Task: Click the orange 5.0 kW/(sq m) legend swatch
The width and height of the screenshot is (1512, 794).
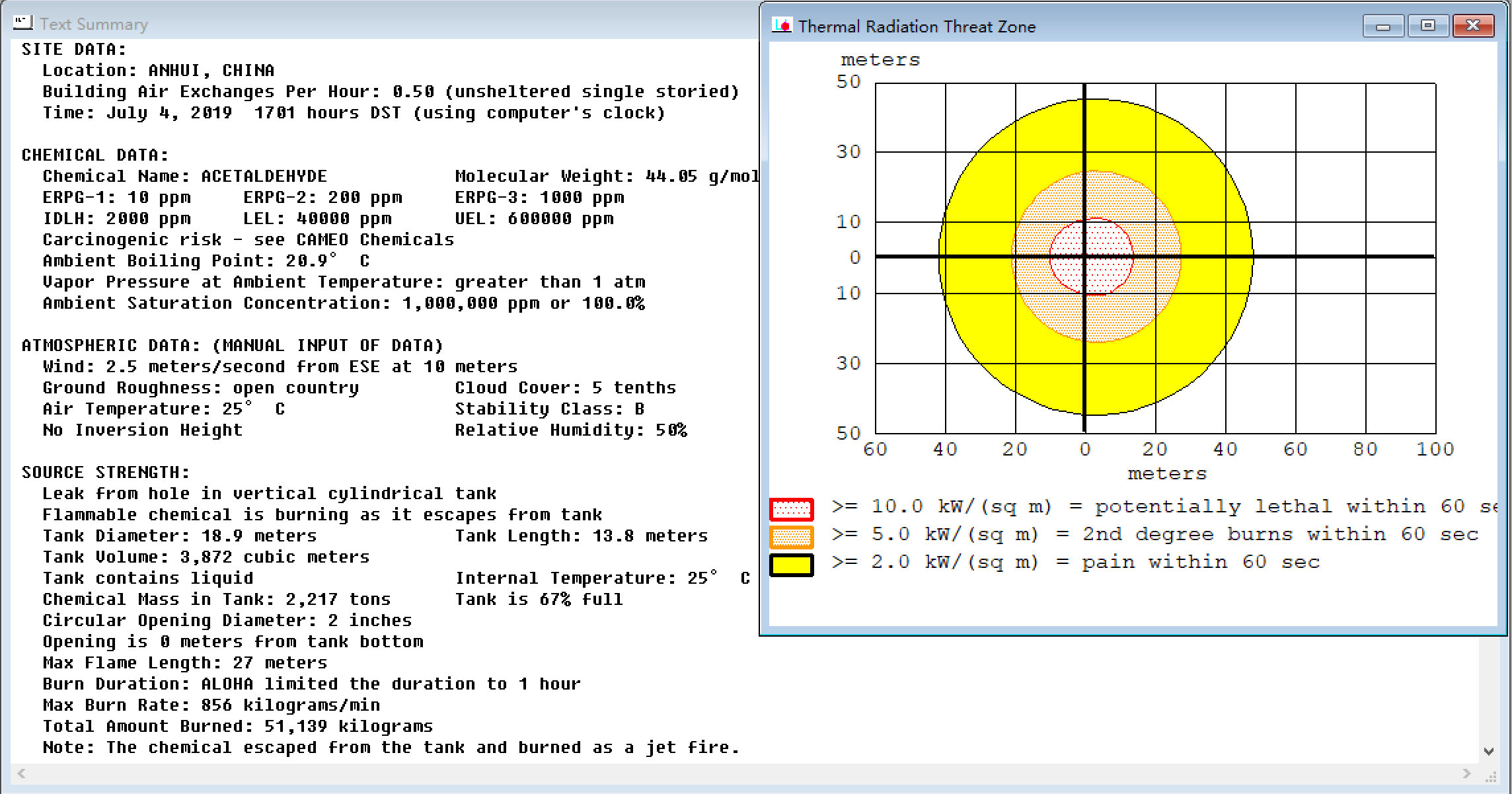Action: [791, 537]
